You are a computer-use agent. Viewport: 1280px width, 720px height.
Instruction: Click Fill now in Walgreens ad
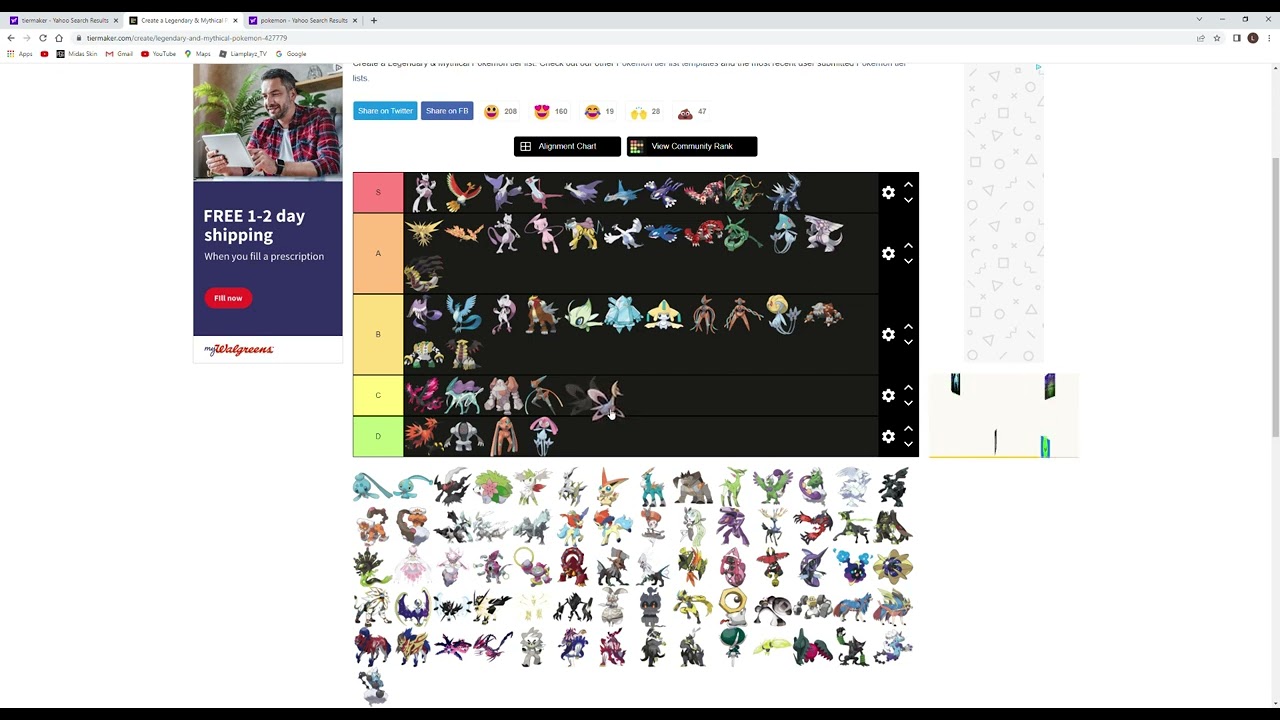click(228, 298)
